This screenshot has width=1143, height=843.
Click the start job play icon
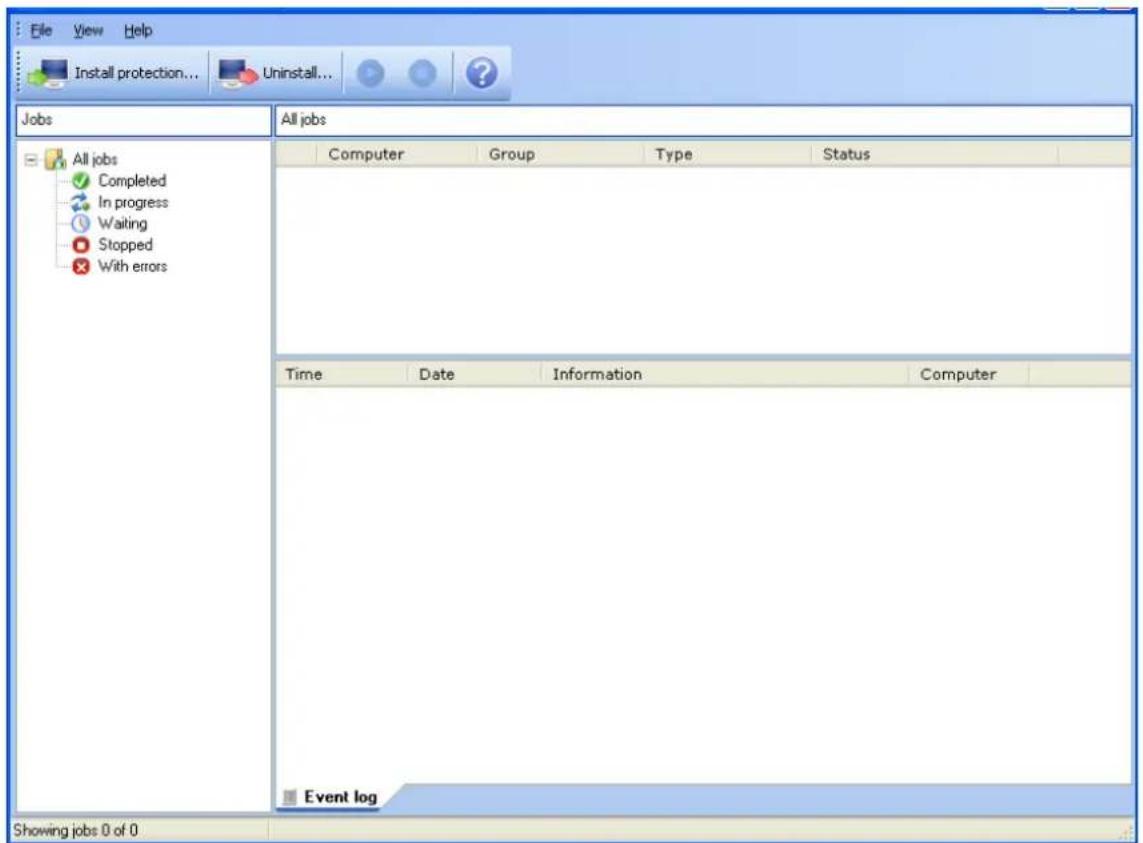[370, 74]
